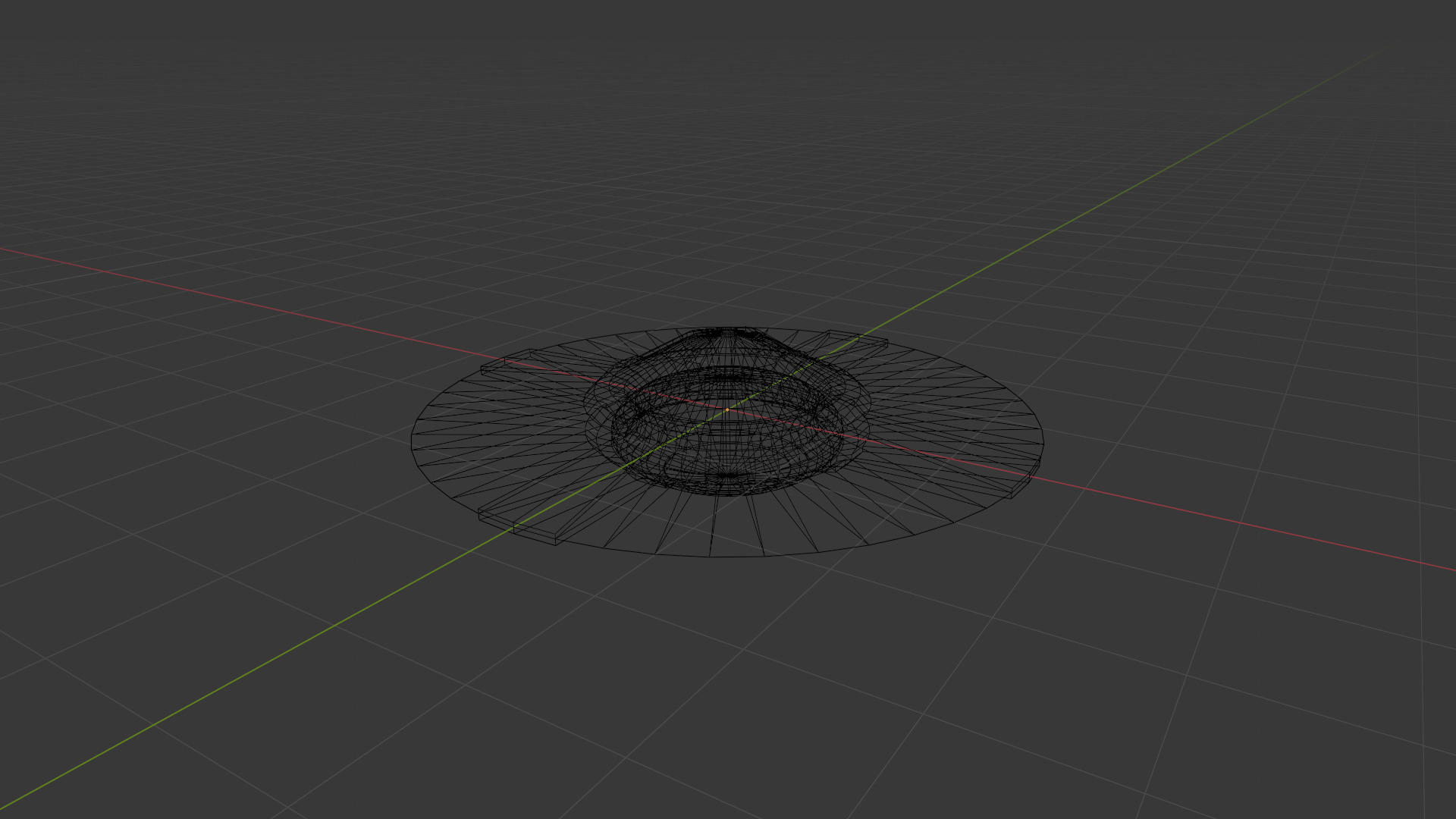
Task: Select the wireframe disc mesh object
Action: coord(727,442)
